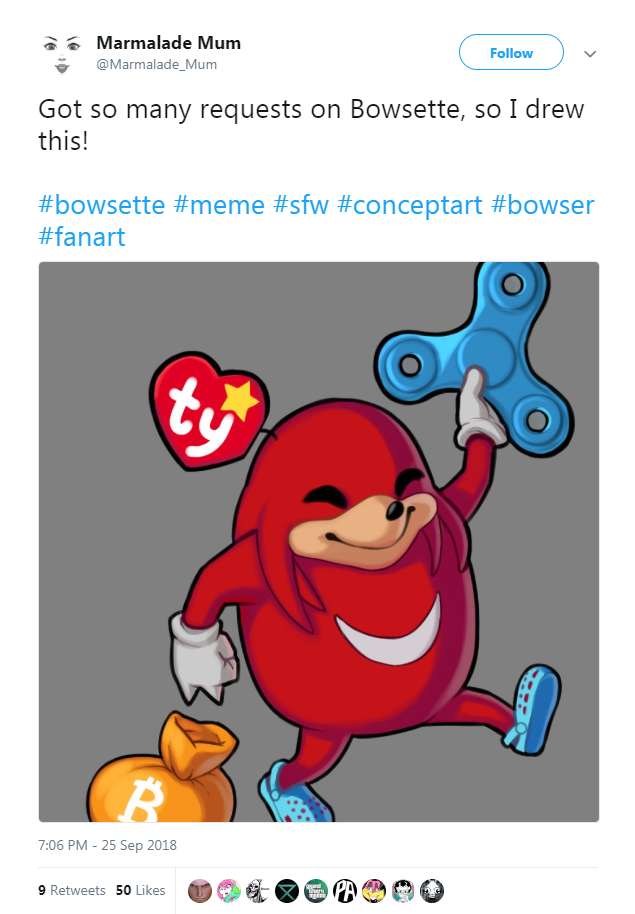
Task: Open the #sfw hashtag link
Action: [301, 205]
